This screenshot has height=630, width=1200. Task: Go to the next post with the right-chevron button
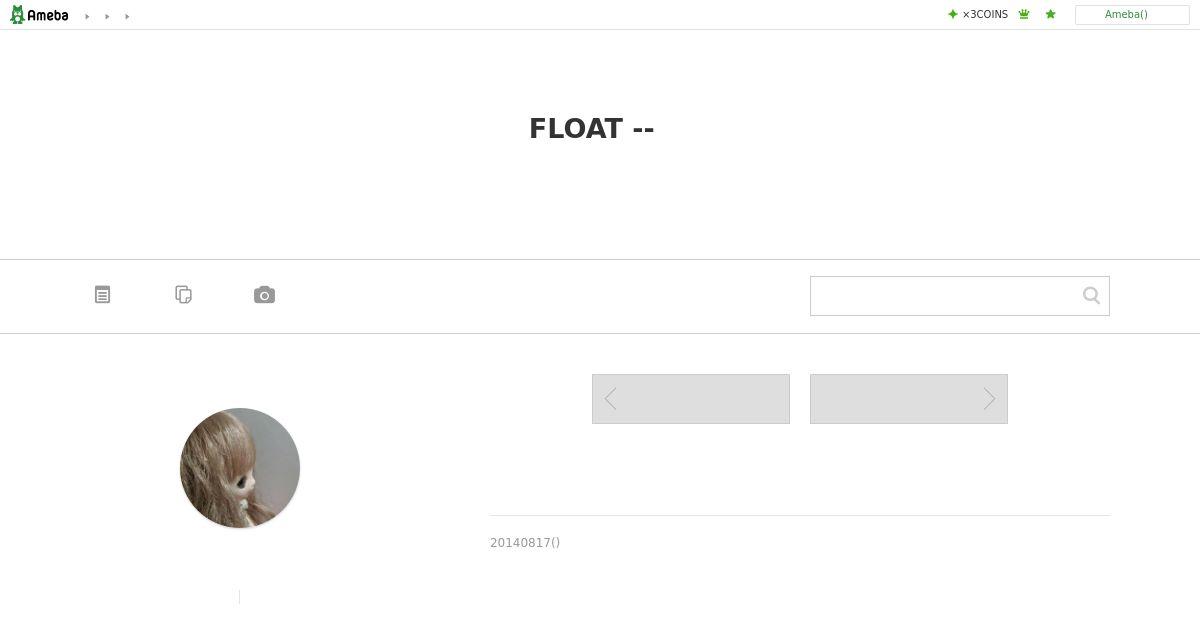909,399
